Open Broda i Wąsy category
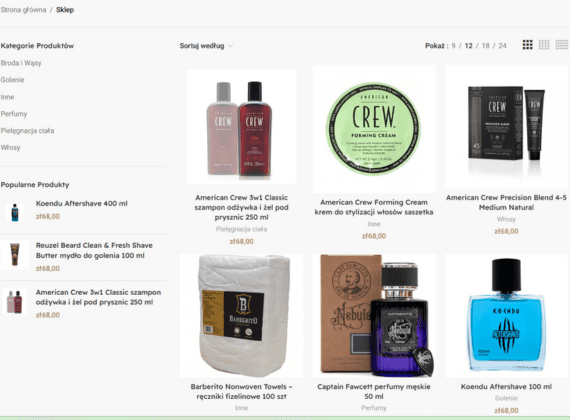The width and height of the screenshot is (570, 420). click(21, 63)
